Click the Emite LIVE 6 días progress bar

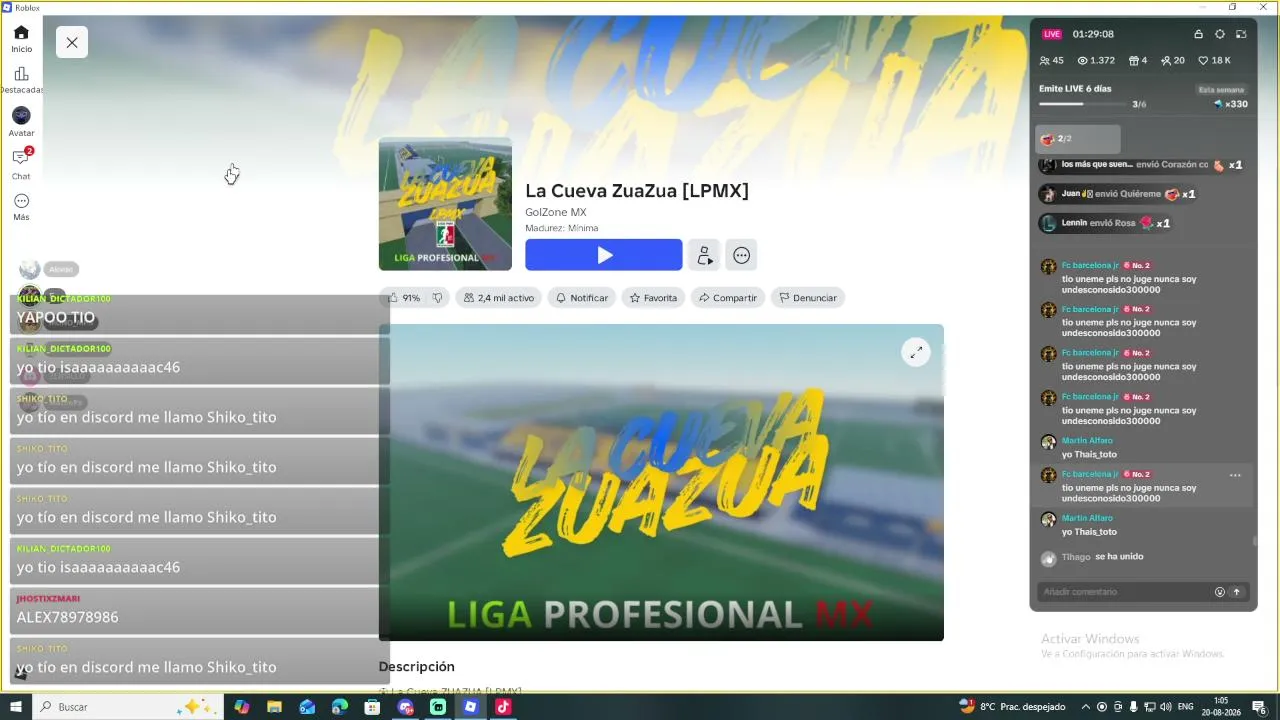1082,104
